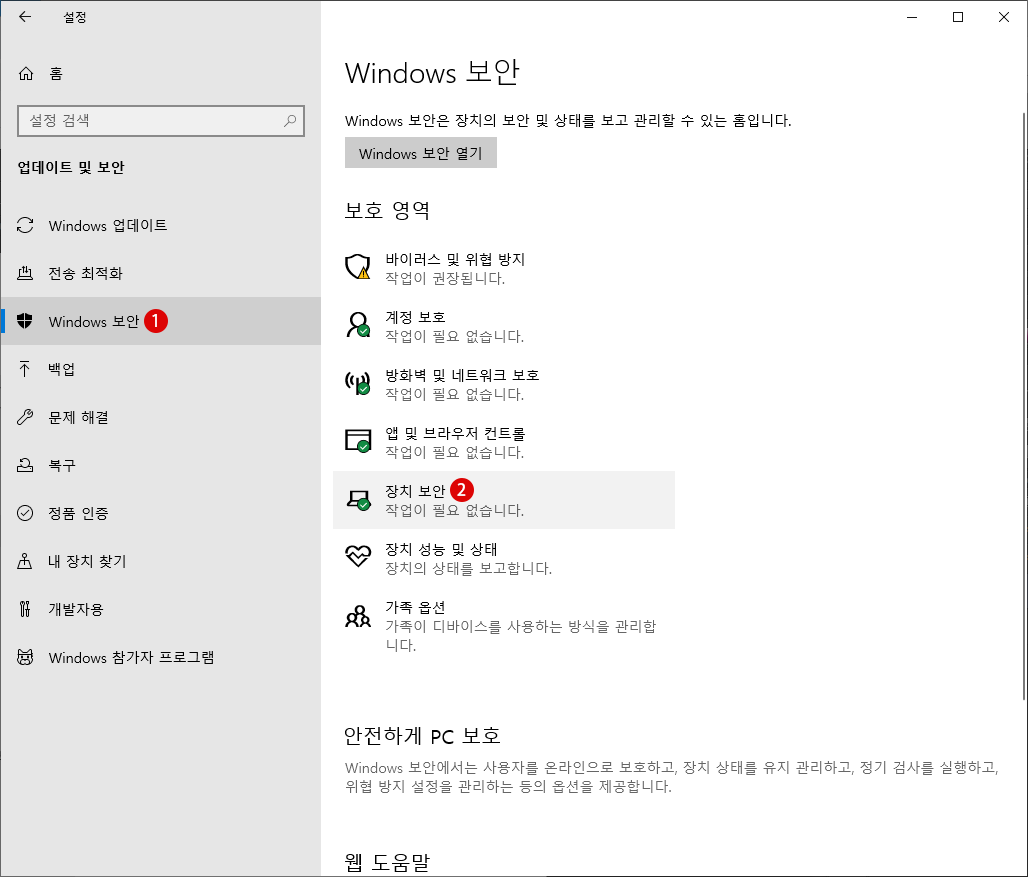The width and height of the screenshot is (1028, 877).
Task: Click the 백업 upward arrow icon
Action: pos(25,369)
